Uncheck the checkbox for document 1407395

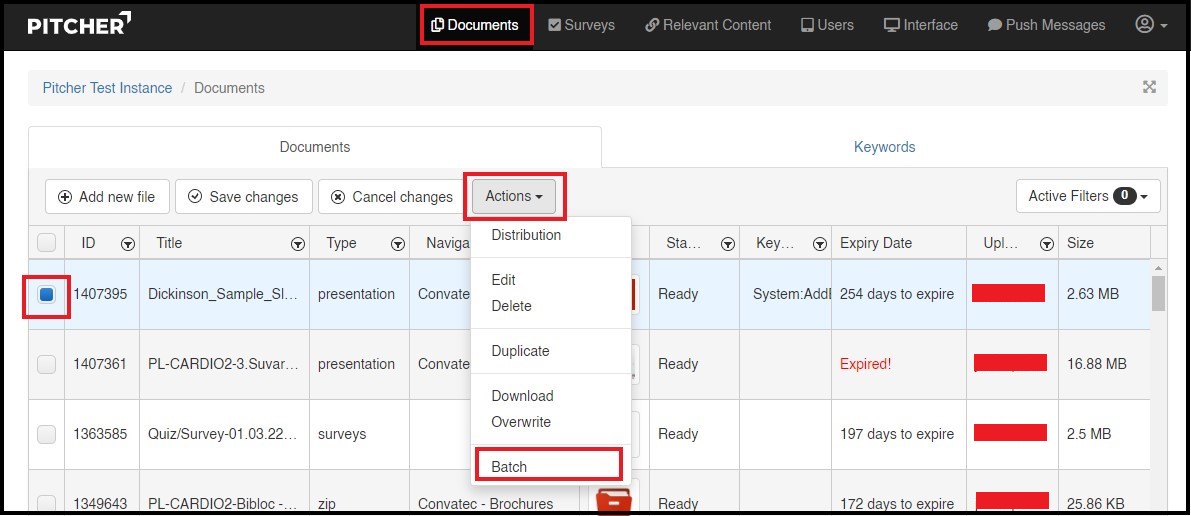[x=47, y=295]
